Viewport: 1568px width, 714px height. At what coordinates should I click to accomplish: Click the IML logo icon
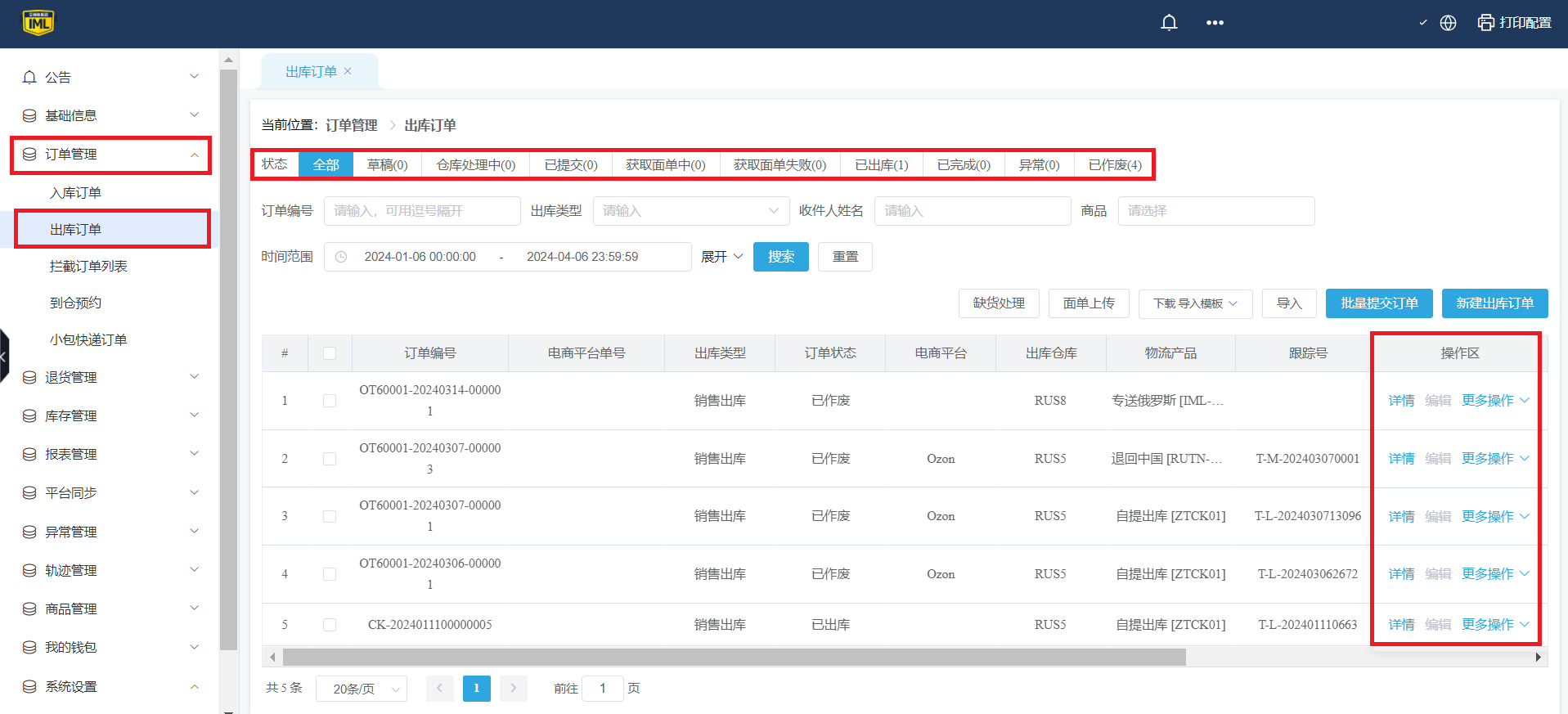[x=38, y=23]
